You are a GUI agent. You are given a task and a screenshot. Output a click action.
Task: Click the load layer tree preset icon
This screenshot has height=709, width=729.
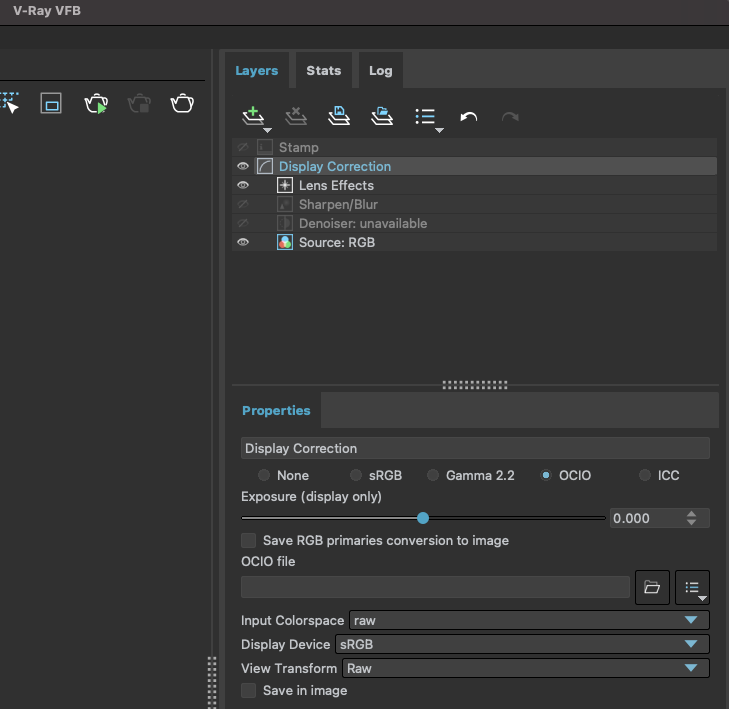(x=382, y=116)
